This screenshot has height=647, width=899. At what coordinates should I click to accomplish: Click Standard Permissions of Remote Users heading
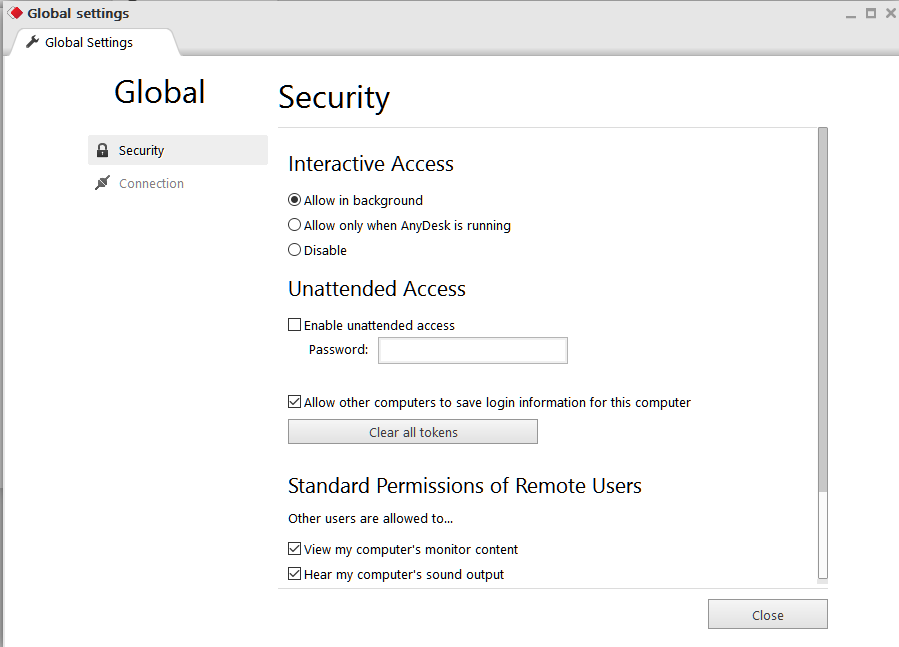point(464,486)
